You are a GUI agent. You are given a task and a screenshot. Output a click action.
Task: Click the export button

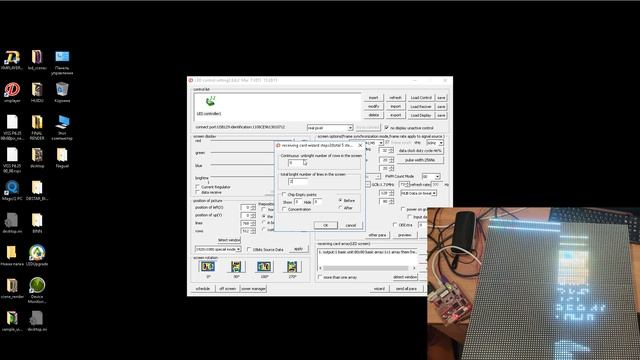tap(396, 115)
